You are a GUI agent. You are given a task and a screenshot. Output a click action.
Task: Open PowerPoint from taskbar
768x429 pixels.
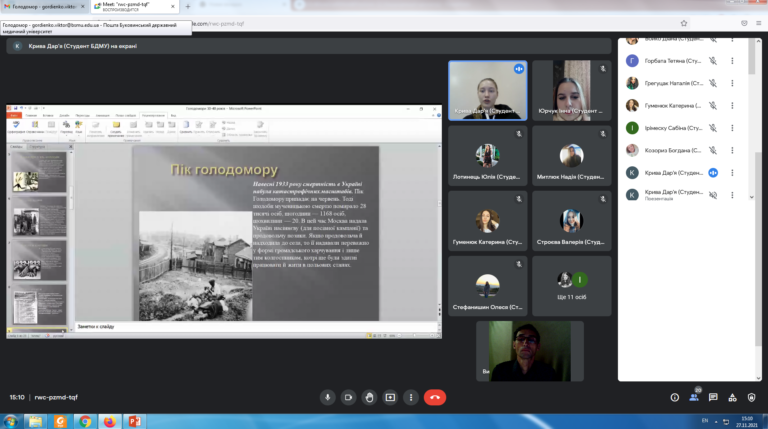(x=135, y=421)
